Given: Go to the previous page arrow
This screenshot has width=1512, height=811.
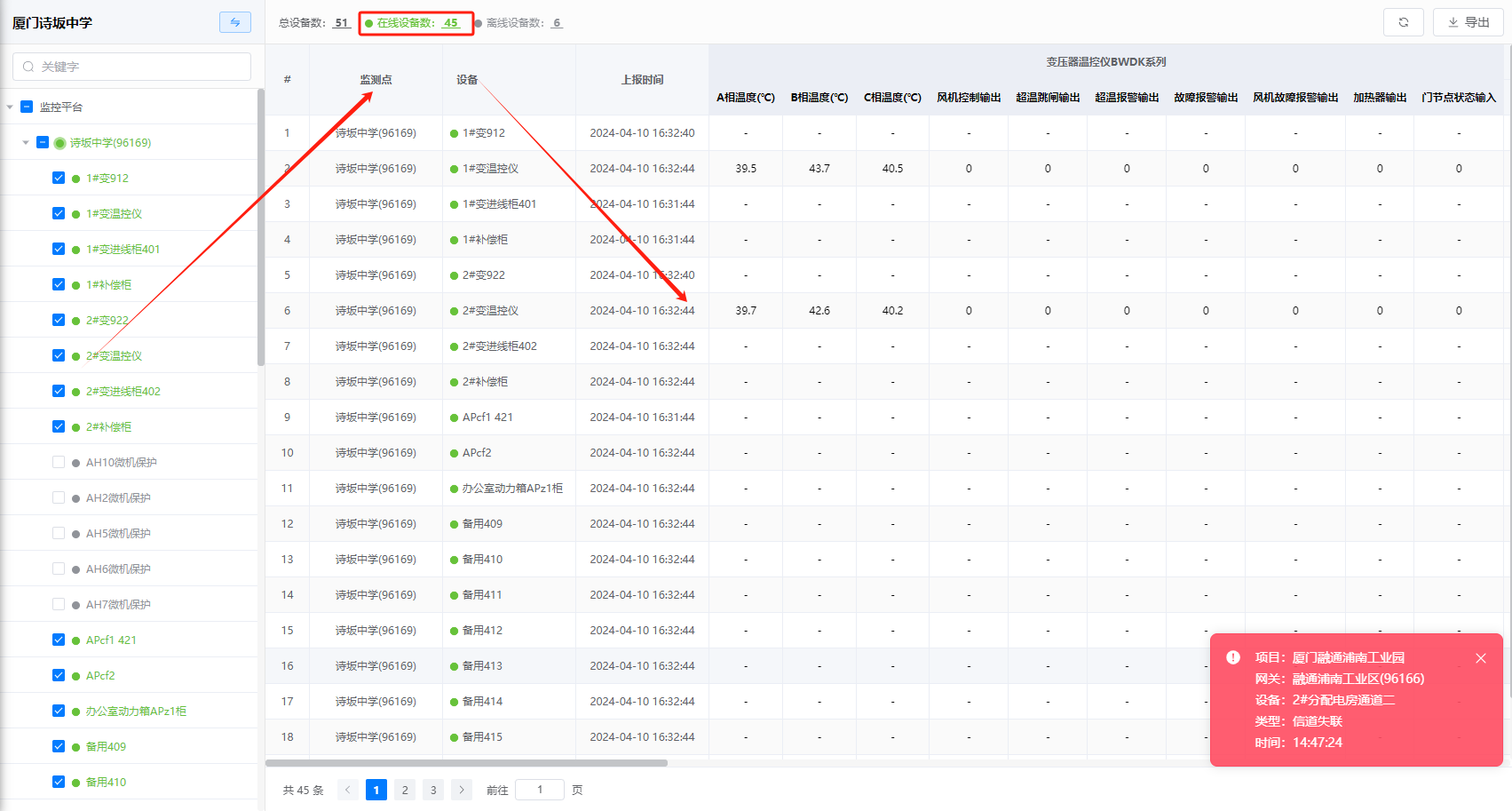Looking at the screenshot, I should pyautogui.click(x=348, y=790).
